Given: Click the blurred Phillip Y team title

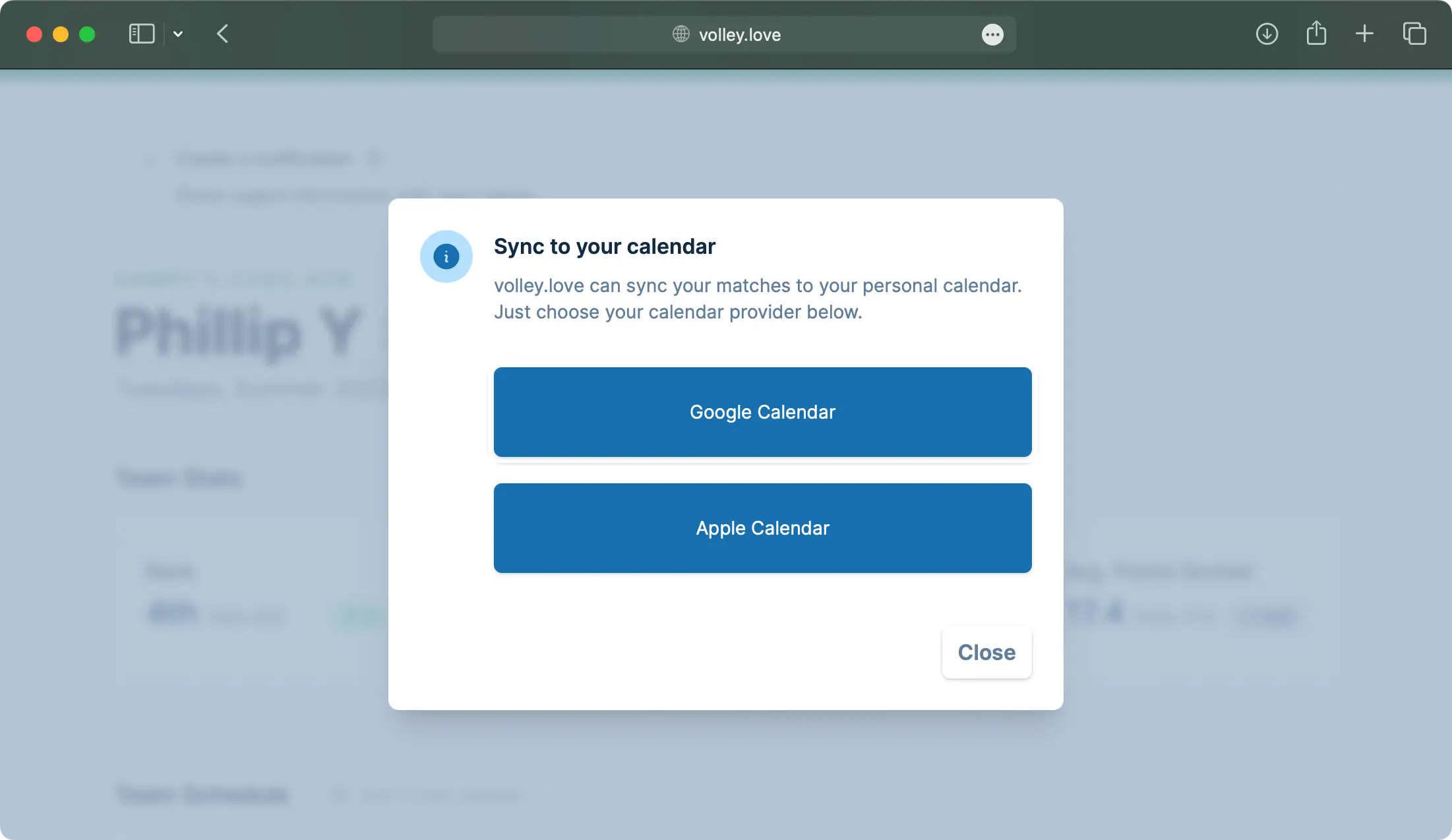Looking at the screenshot, I should point(238,332).
